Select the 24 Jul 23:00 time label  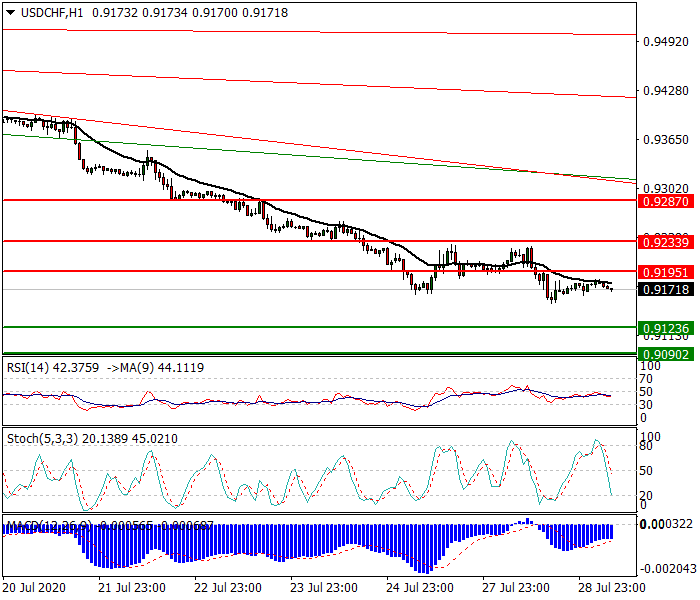(x=420, y=588)
